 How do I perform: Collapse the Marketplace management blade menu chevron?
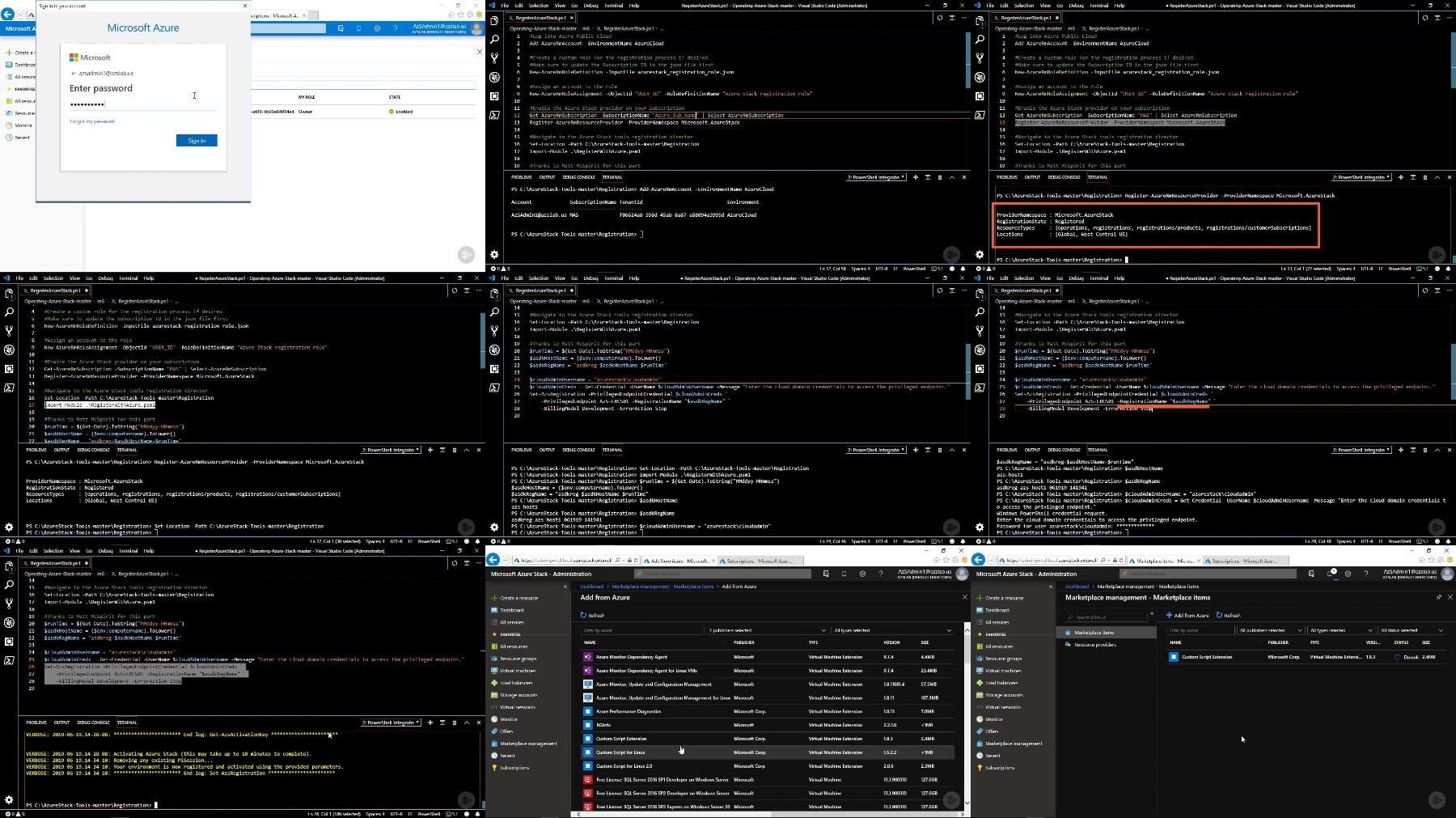1152,616
